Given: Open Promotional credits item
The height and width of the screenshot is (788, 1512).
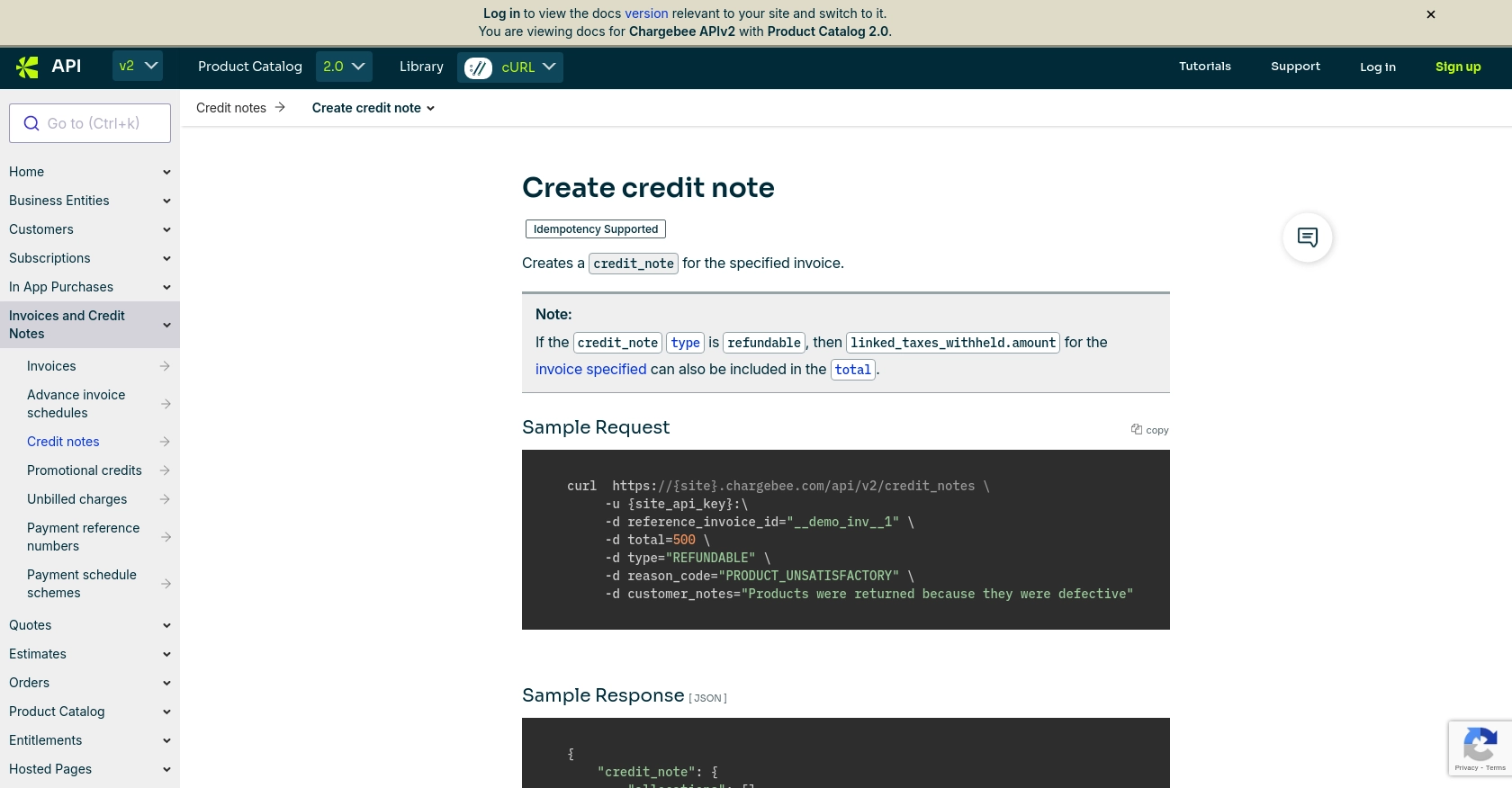Looking at the screenshot, I should coord(85,470).
